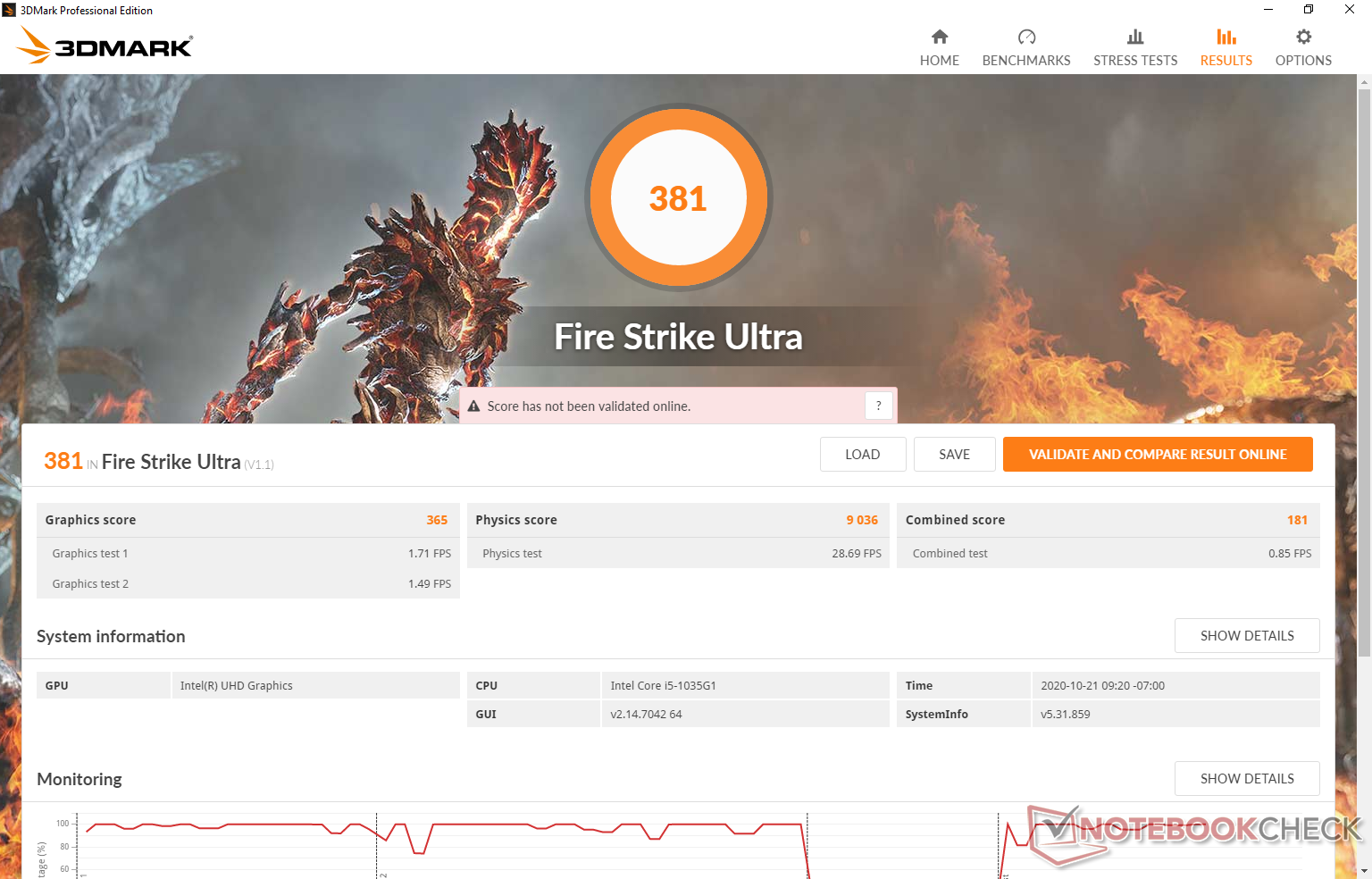
Task: Click the warning triangle icon beside validation message
Action: coord(474,406)
